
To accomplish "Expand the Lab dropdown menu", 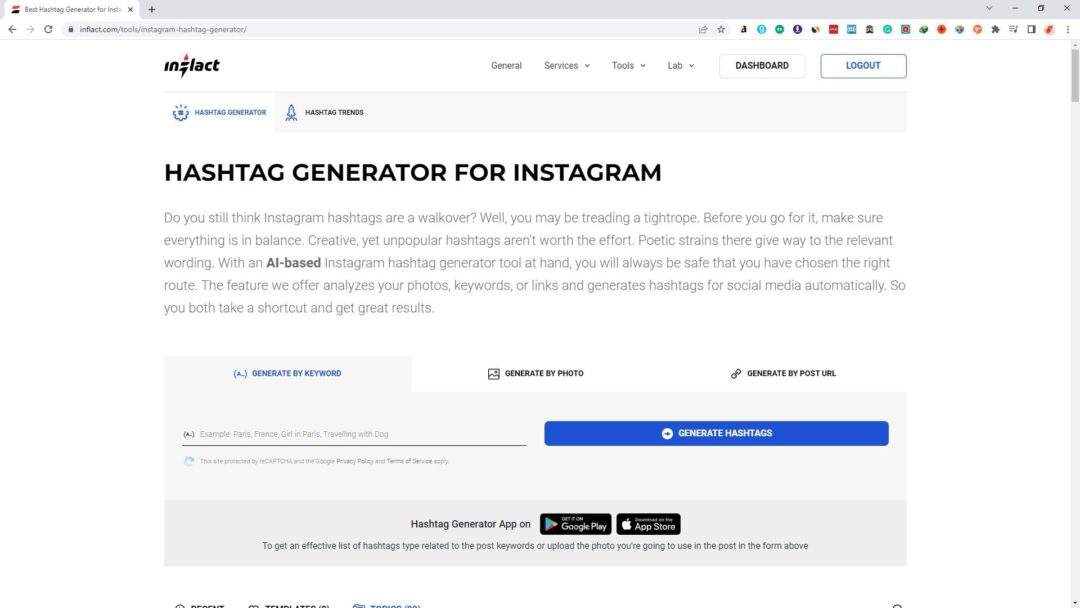I will coord(681,65).
